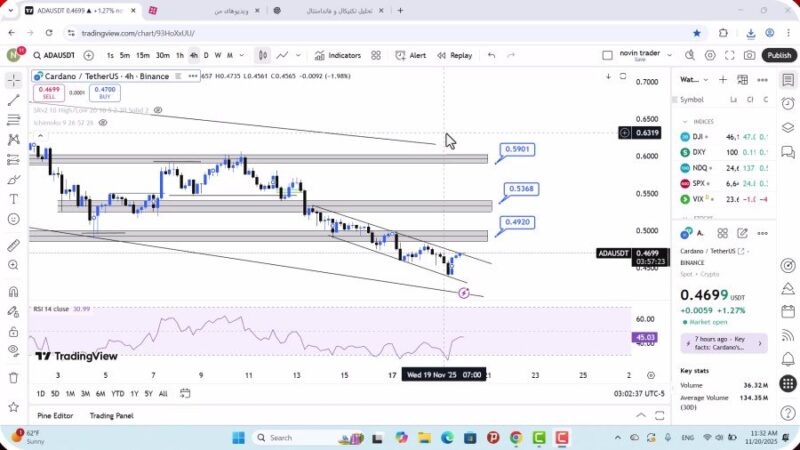
Task: Select the trend line drawing tool
Action: (14, 100)
